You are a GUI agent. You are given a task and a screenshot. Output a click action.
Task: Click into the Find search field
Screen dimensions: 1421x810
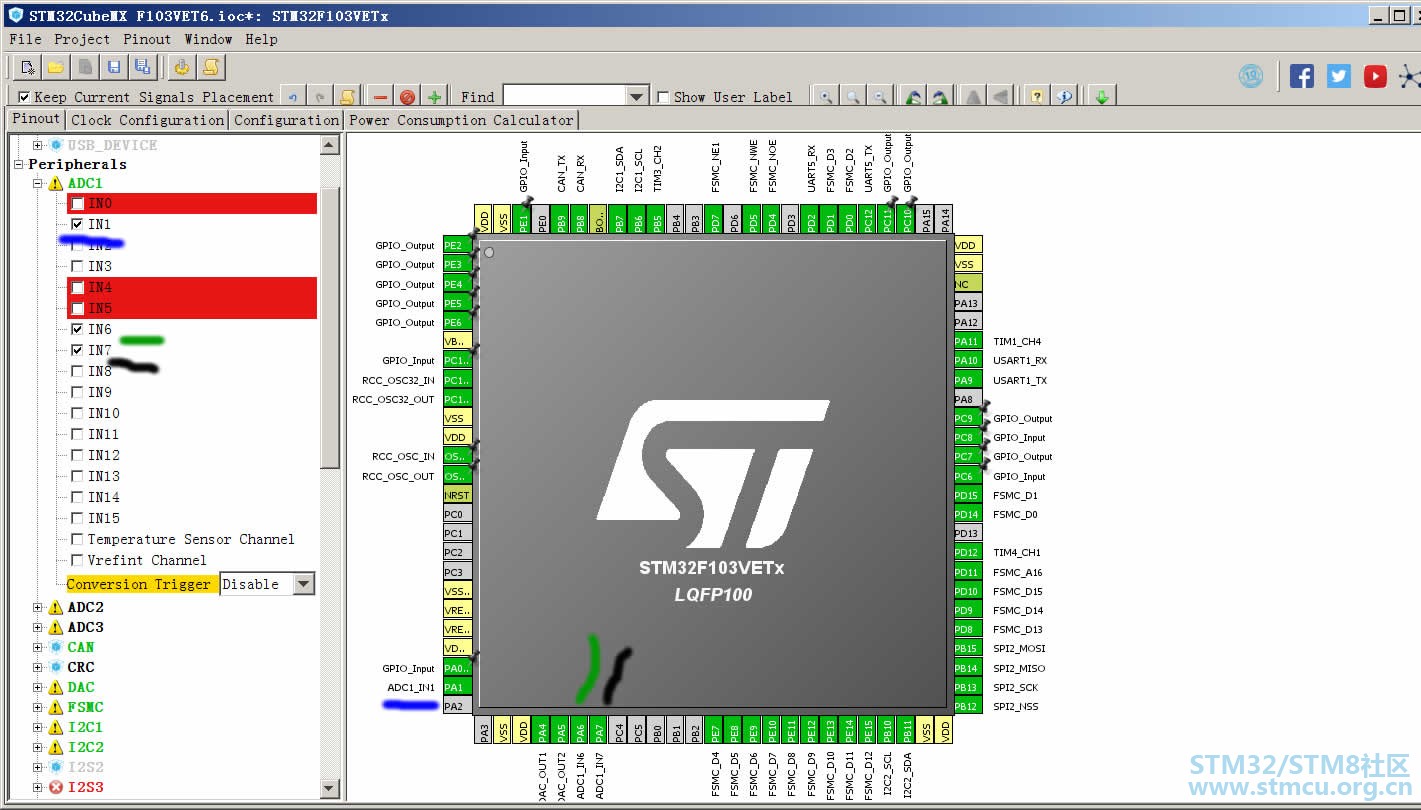(x=564, y=96)
